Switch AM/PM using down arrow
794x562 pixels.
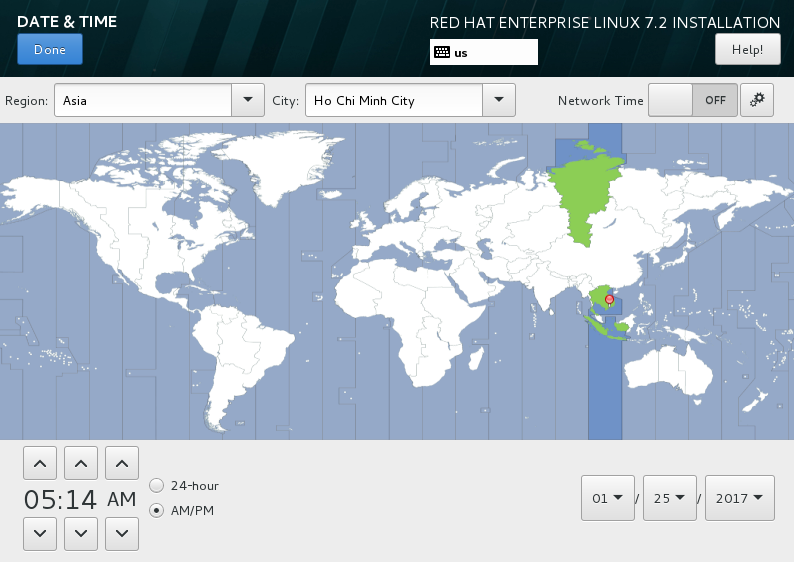tap(122, 533)
